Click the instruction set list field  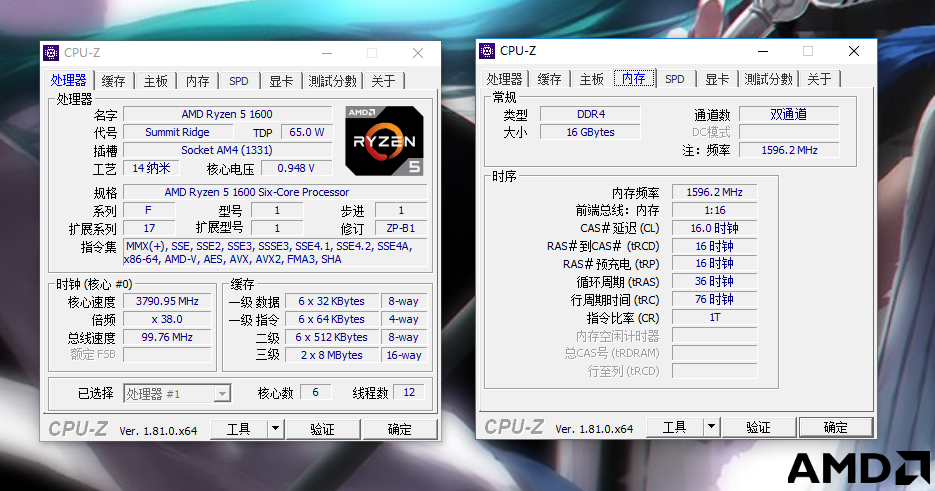click(x=275, y=252)
